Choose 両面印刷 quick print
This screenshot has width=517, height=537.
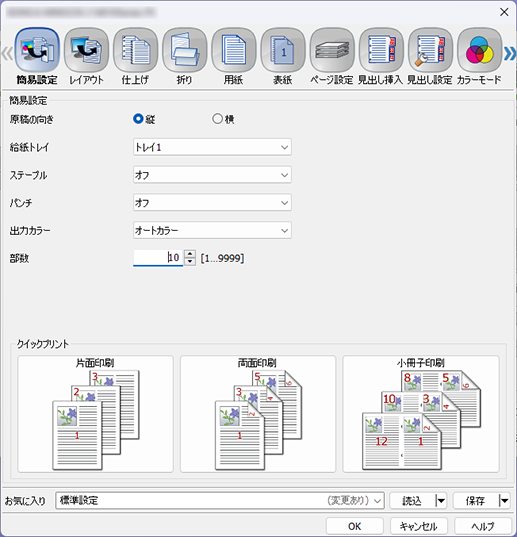(258, 414)
